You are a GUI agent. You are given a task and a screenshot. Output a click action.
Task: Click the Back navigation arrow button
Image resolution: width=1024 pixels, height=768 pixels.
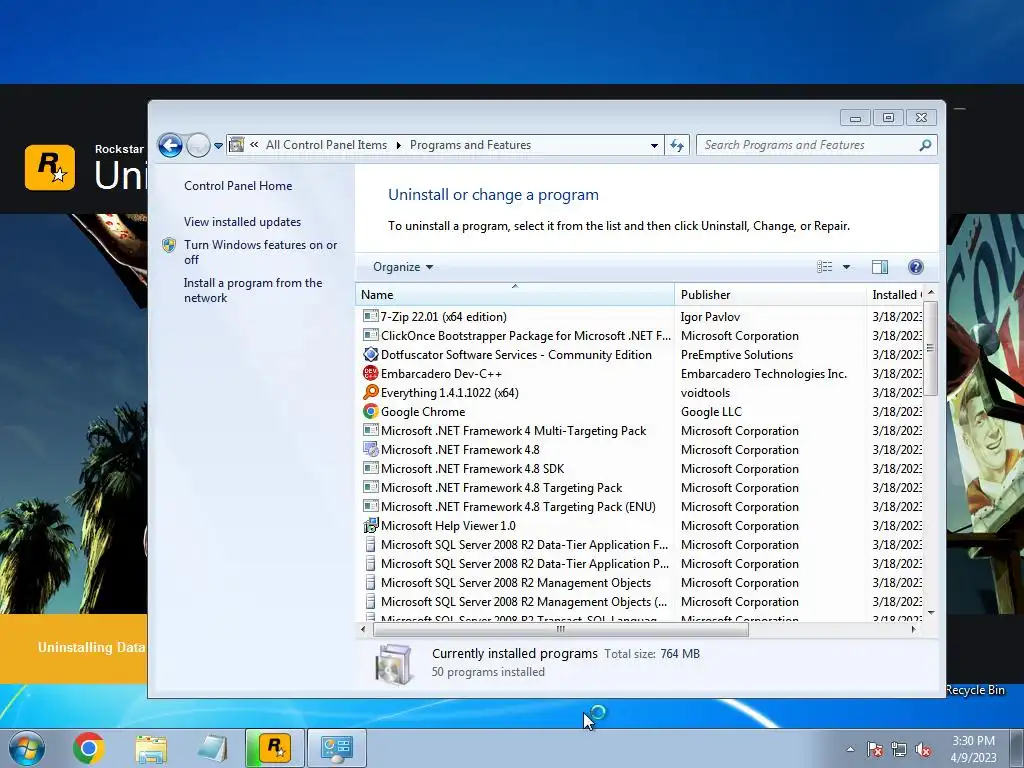pyautogui.click(x=170, y=145)
